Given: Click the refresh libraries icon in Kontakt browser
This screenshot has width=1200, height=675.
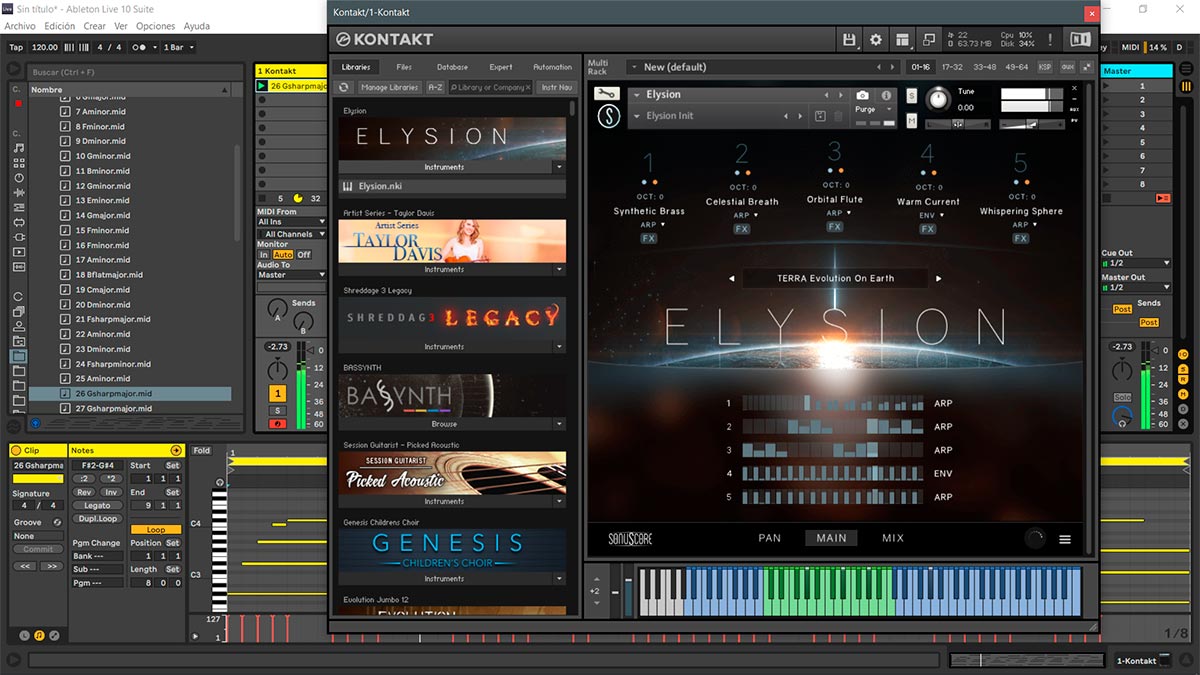Looking at the screenshot, I should click(345, 88).
